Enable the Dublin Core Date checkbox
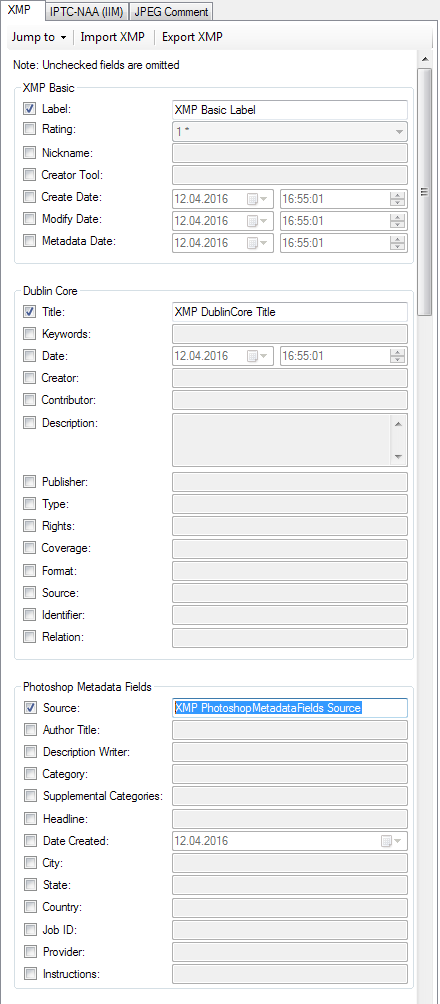Image resolution: width=440 pixels, height=1004 pixels. tap(29, 355)
